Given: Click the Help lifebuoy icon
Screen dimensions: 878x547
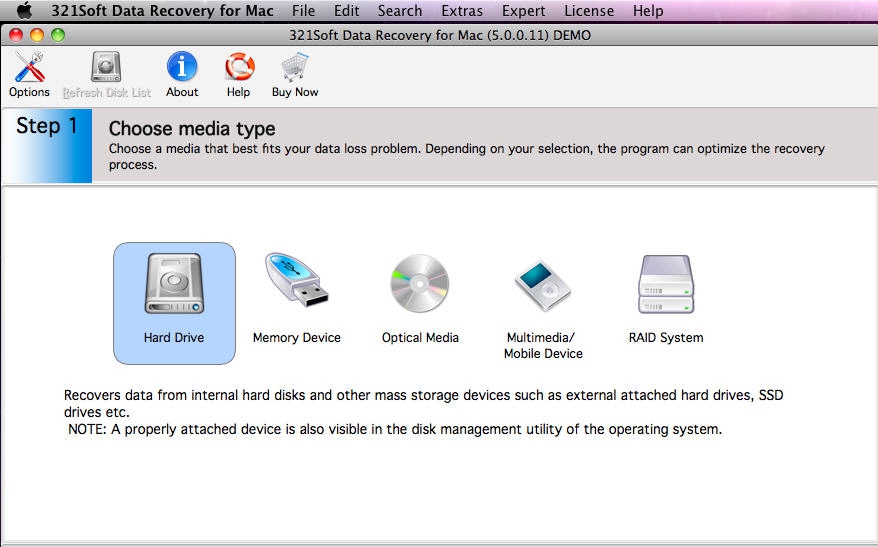Looking at the screenshot, I should click(239, 67).
